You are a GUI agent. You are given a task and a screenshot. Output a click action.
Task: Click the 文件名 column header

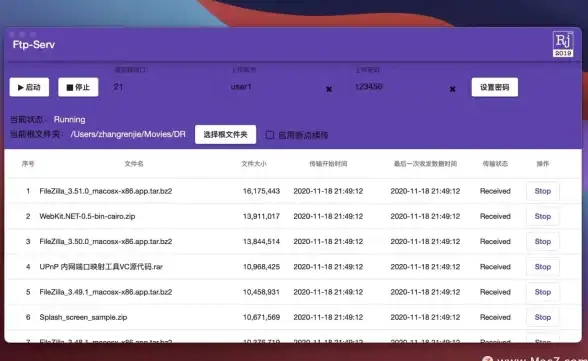134,164
